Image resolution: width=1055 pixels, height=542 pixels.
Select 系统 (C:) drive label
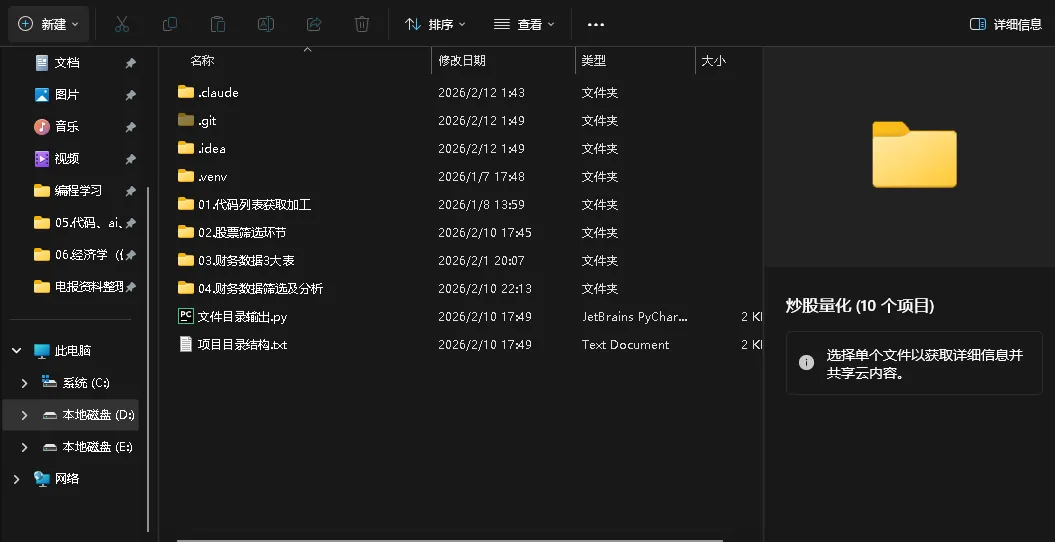click(86, 383)
